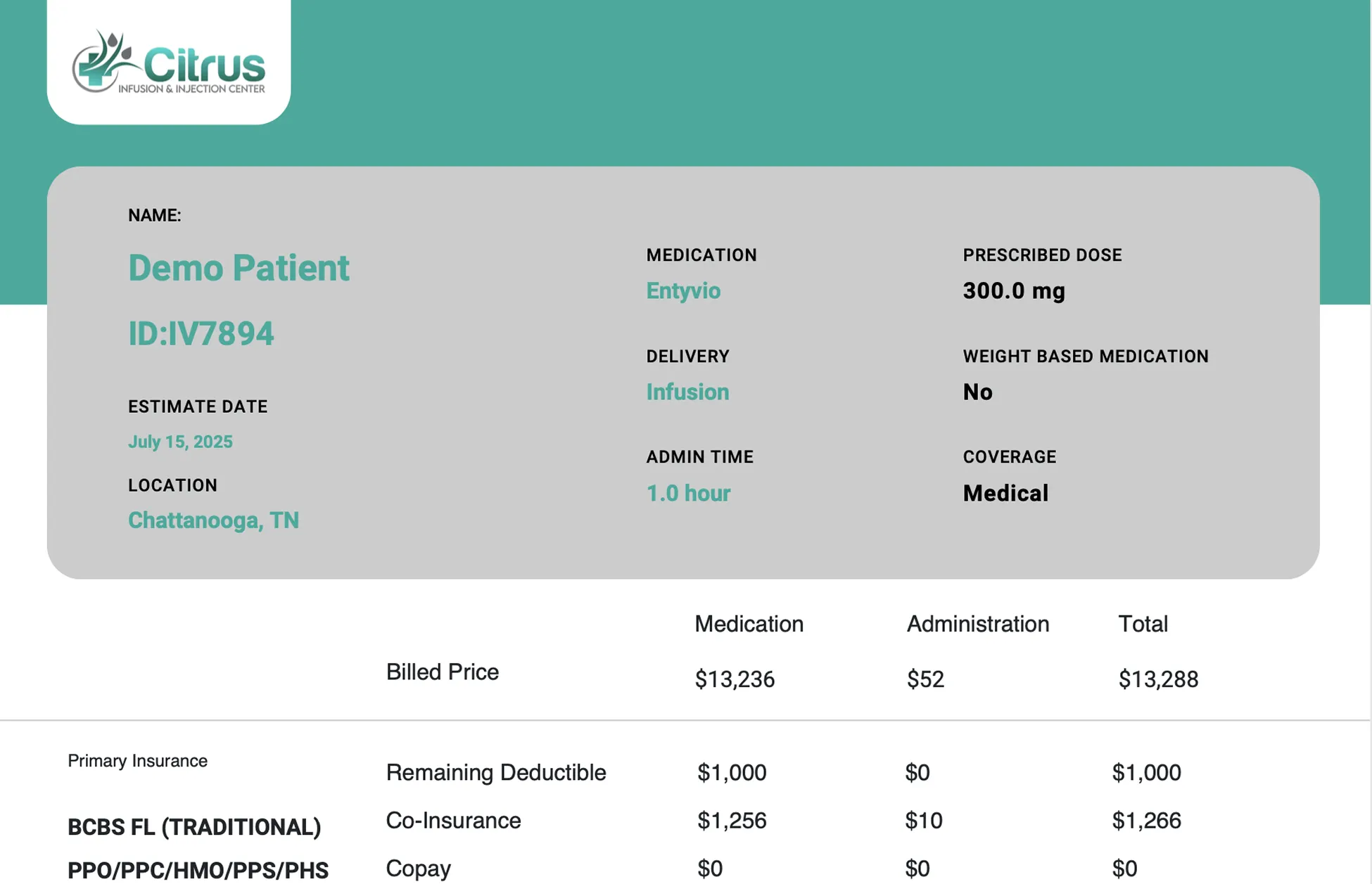
Task: Click the 'Copay' row label
Action: coord(418,869)
